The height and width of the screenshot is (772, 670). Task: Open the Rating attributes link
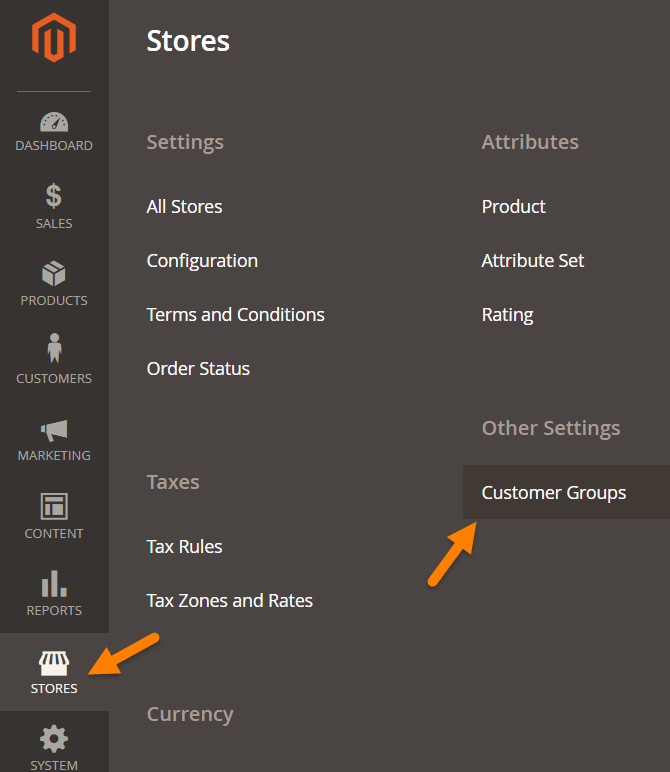tap(507, 315)
